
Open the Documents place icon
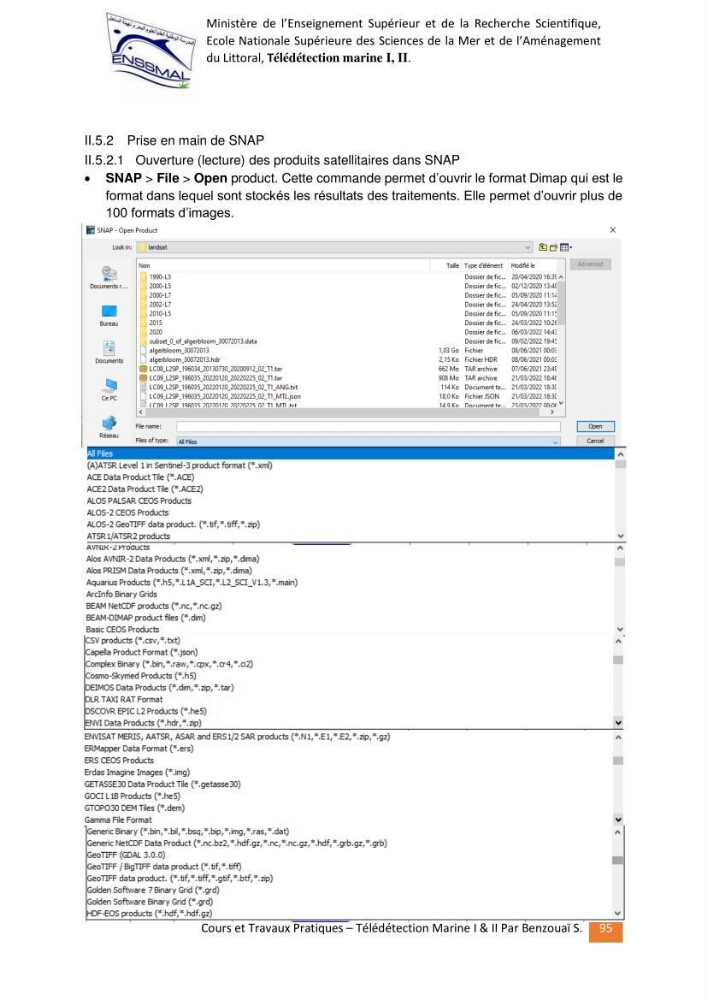(109, 348)
